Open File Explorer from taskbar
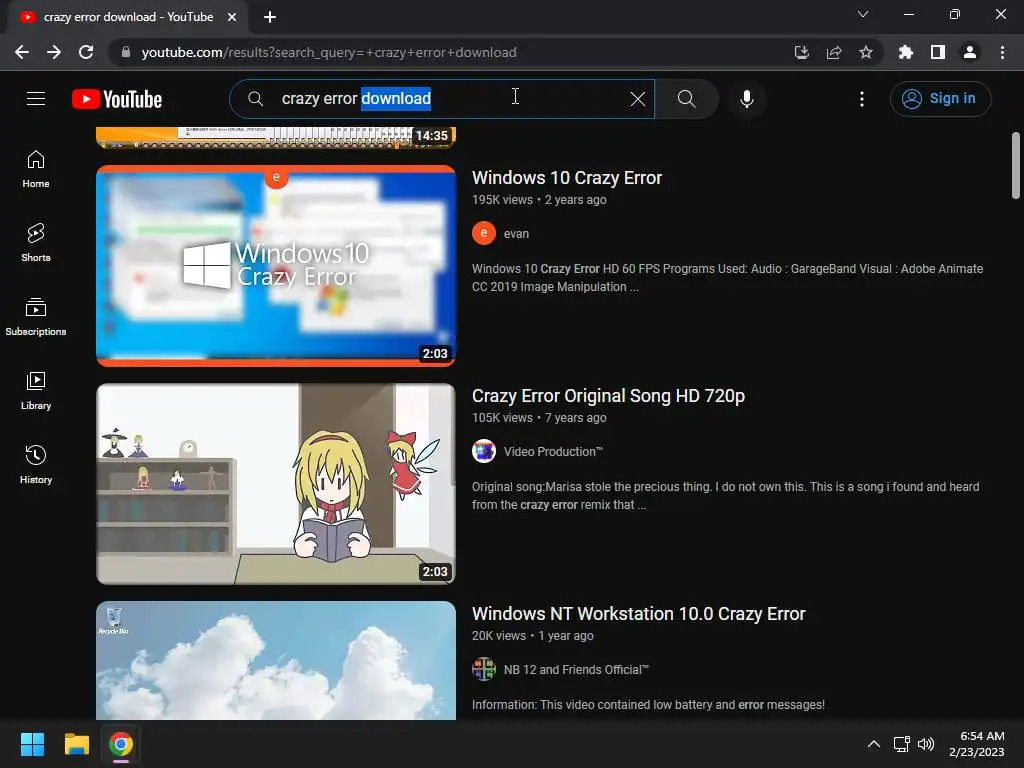Screen dimensions: 1024x768 tap(76, 744)
